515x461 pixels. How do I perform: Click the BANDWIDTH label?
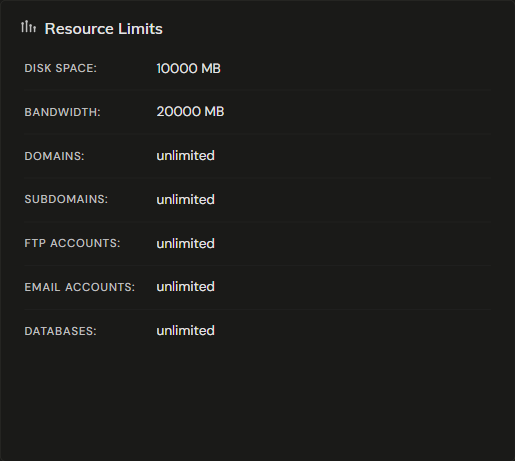[x=62, y=112]
